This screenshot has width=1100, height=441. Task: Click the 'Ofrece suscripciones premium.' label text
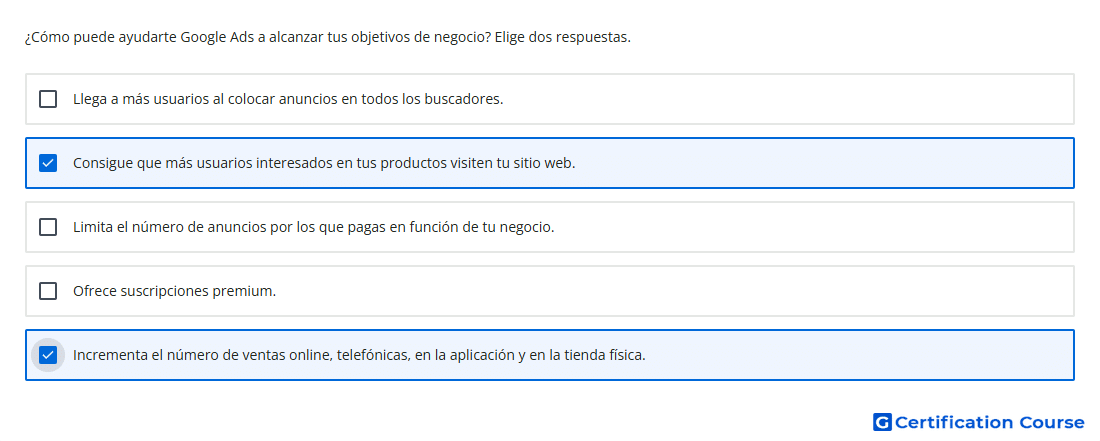[175, 291]
